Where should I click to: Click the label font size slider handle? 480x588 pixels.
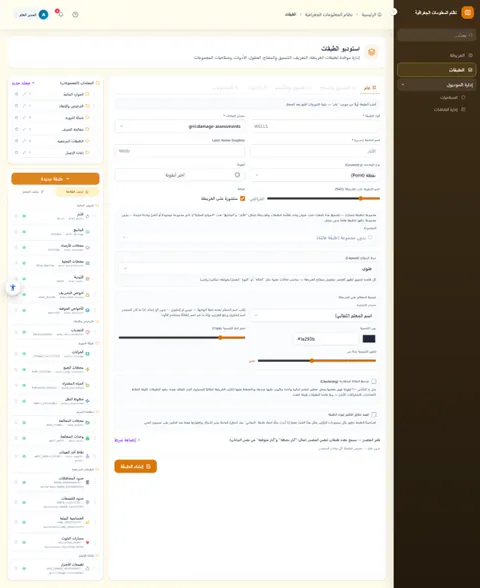click(x=220, y=338)
